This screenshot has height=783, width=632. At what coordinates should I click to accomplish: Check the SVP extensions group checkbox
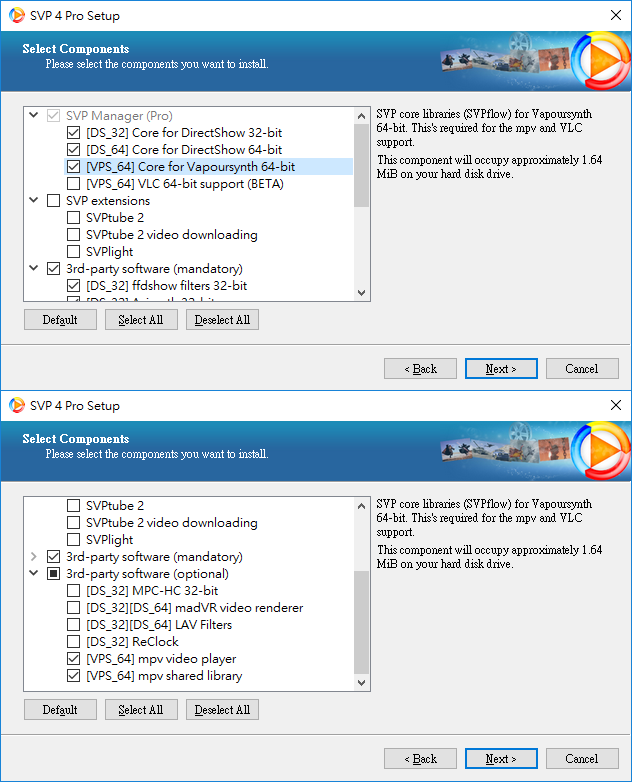pyautogui.click(x=53, y=201)
